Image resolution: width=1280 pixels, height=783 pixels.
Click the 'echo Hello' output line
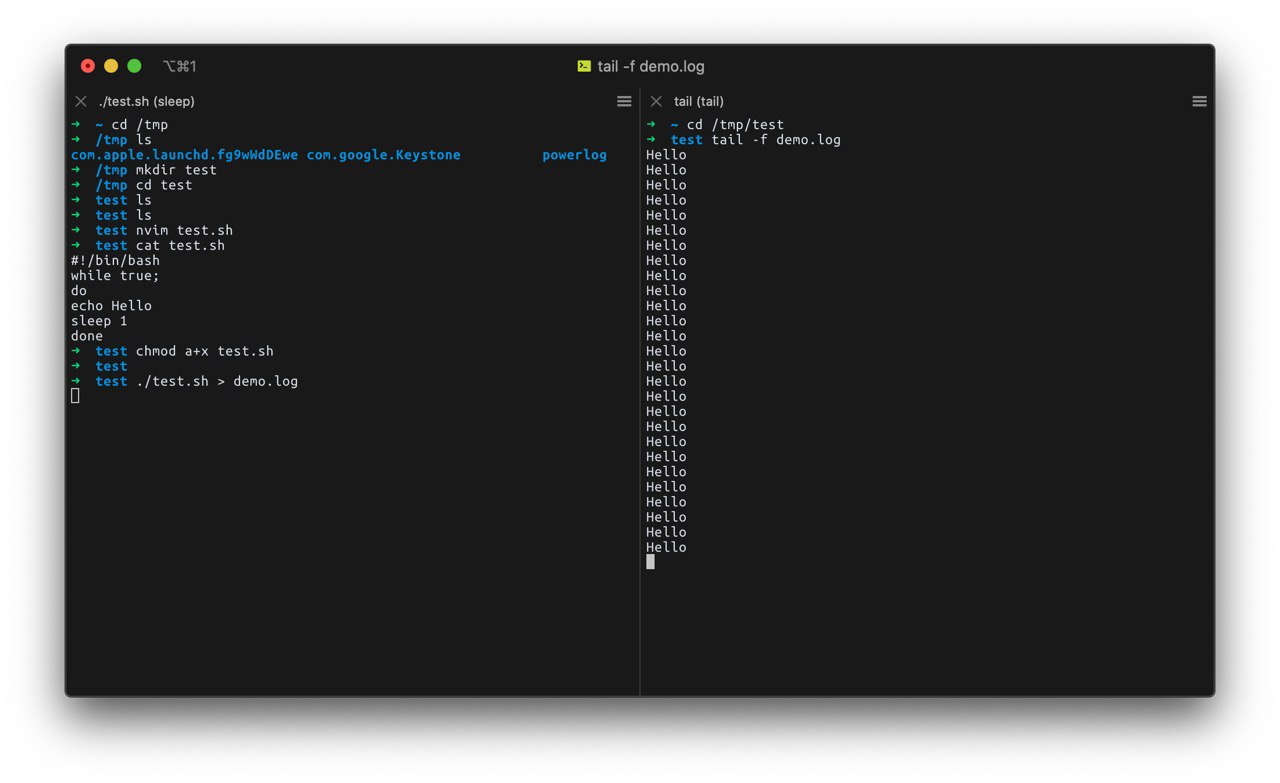pyautogui.click(x=111, y=305)
